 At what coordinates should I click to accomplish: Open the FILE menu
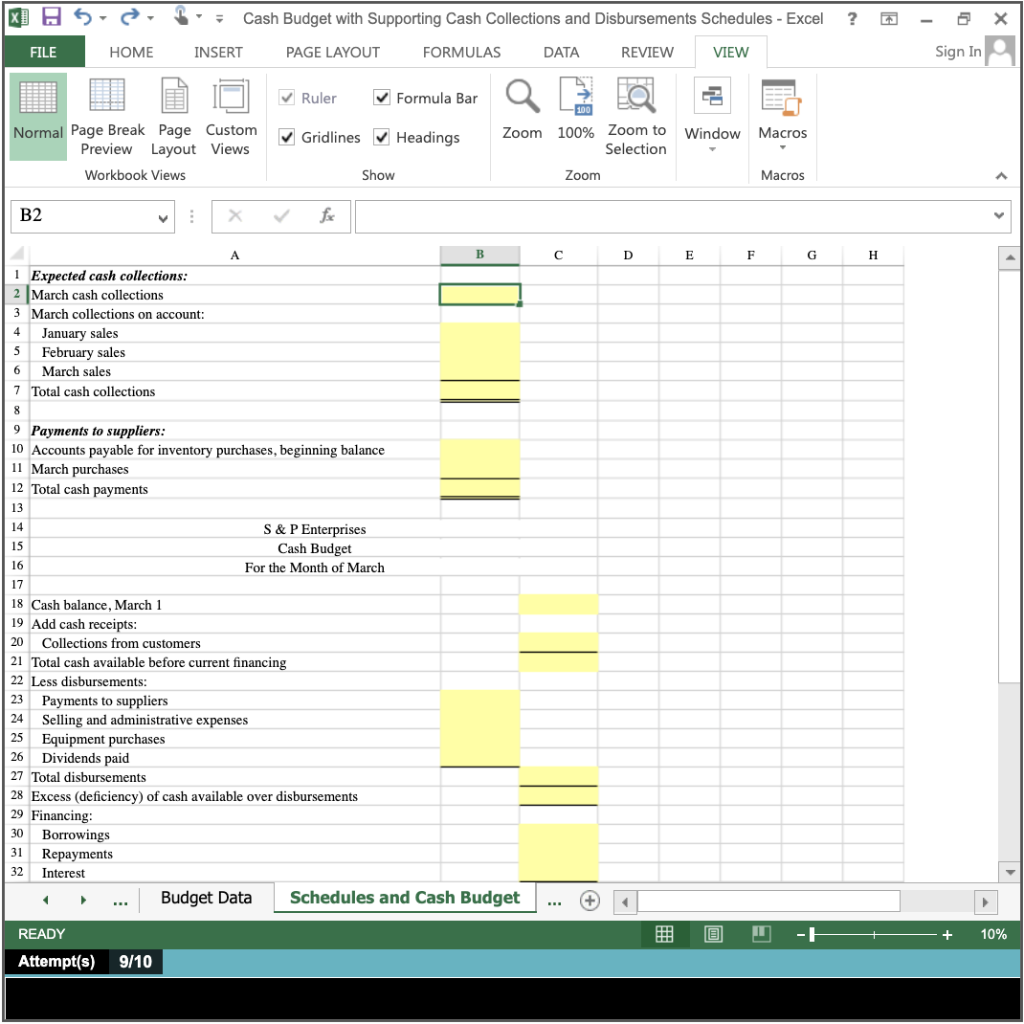pyautogui.click(x=44, y=52)
